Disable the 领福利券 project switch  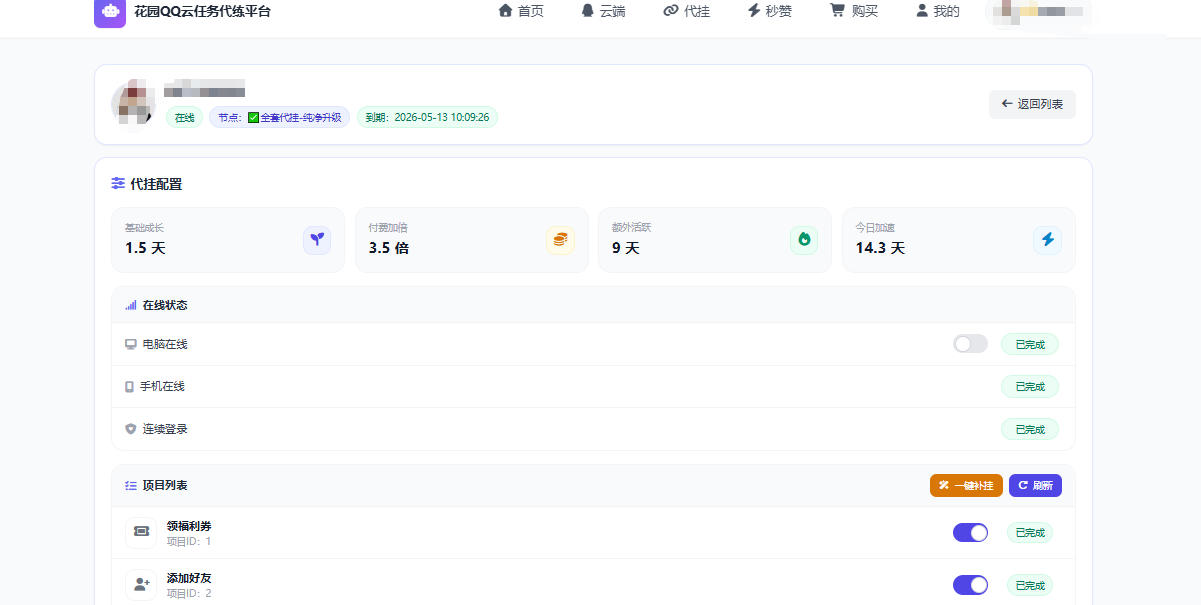coord(970,532)
